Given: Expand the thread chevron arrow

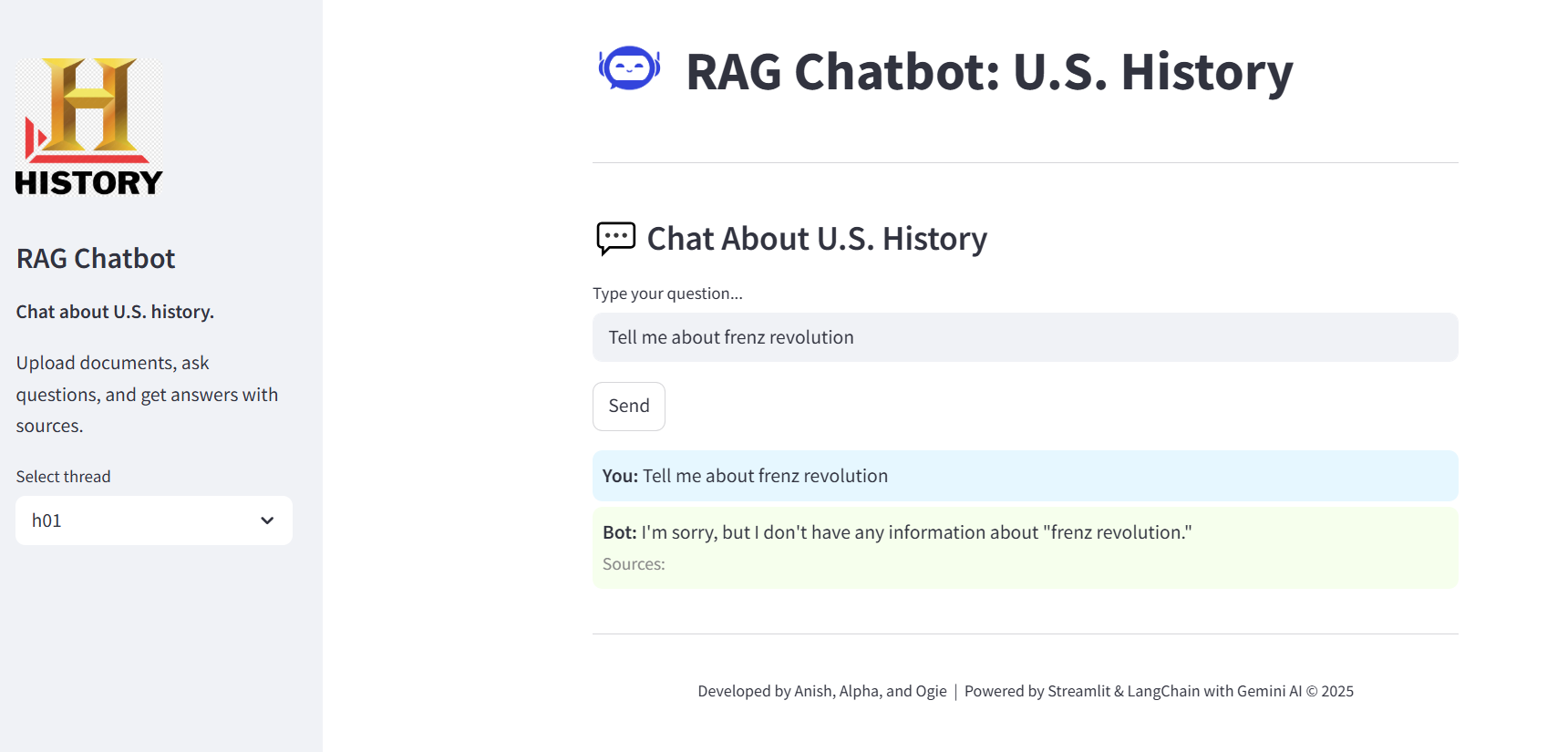Looking at the screenshot, I should [x=267, y=520].
